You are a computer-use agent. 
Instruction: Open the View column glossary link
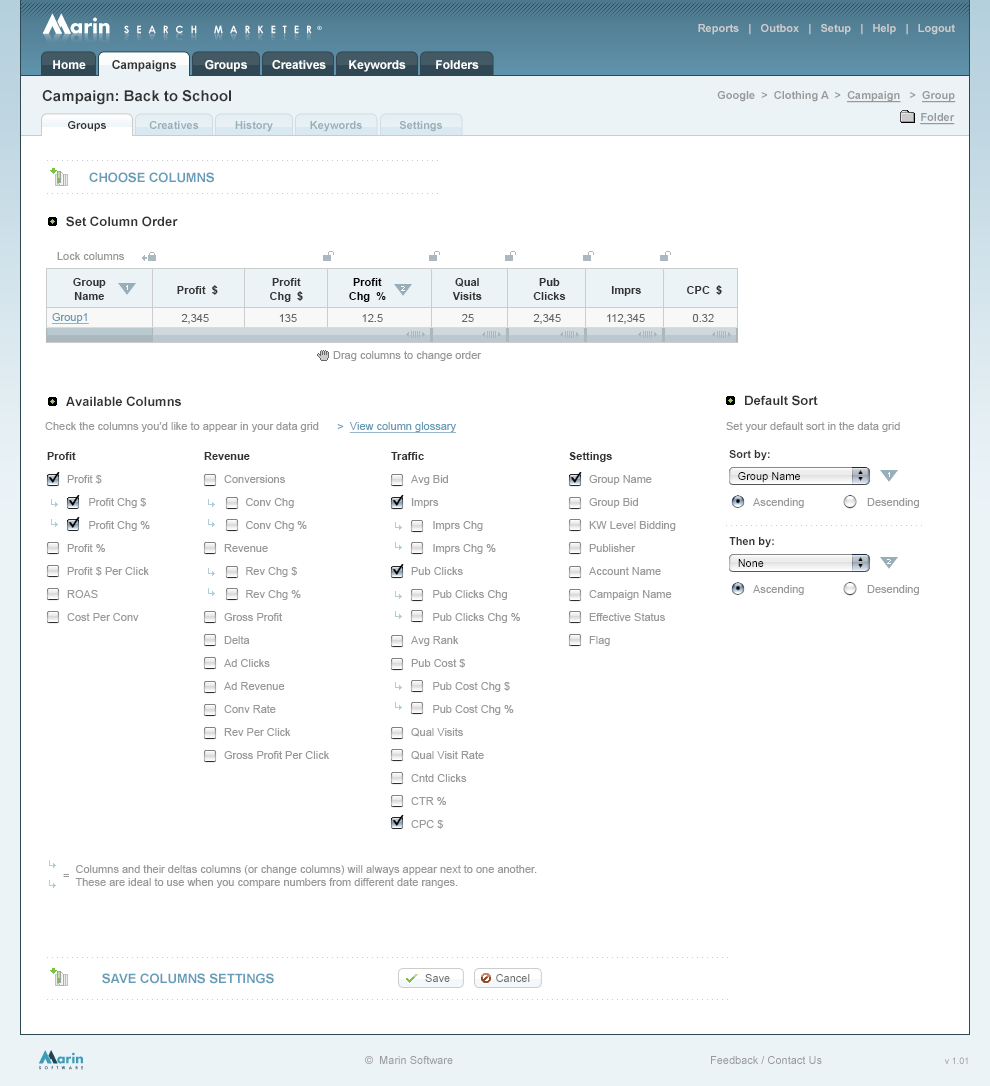click(x=402, y=426)
